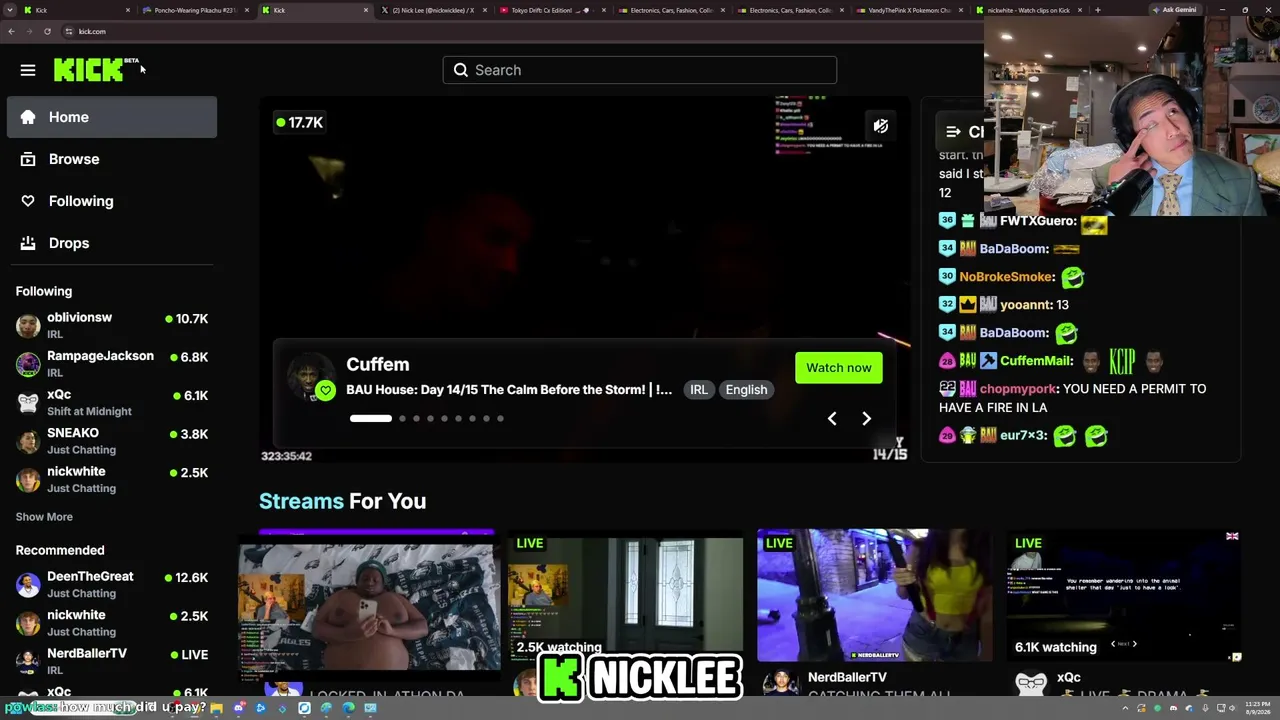Click RampageJackson avatar in sidebar
Image resolution: width=1280 pixels, height=720 pixels.
pos(28,364)
